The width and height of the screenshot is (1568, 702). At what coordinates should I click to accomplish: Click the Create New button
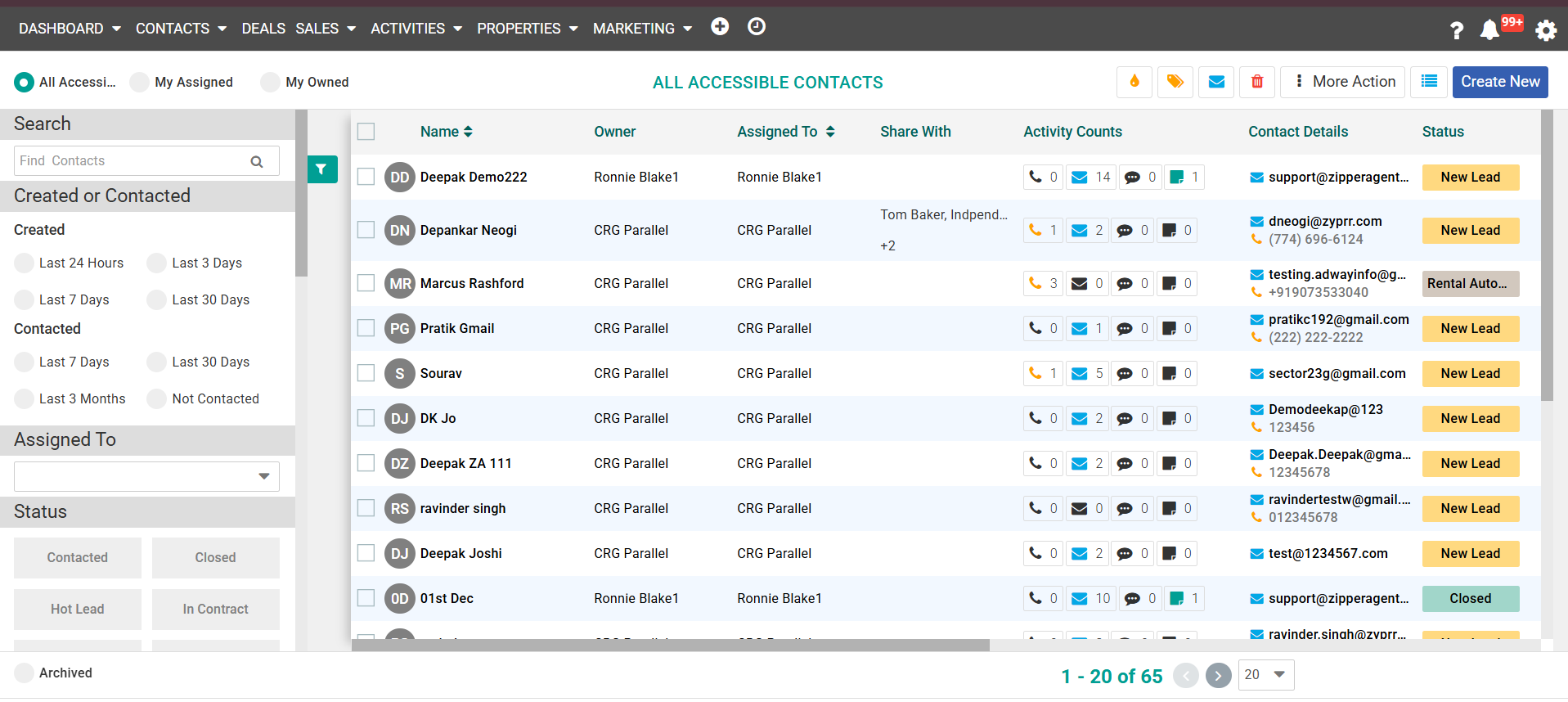coord(1499,82)
